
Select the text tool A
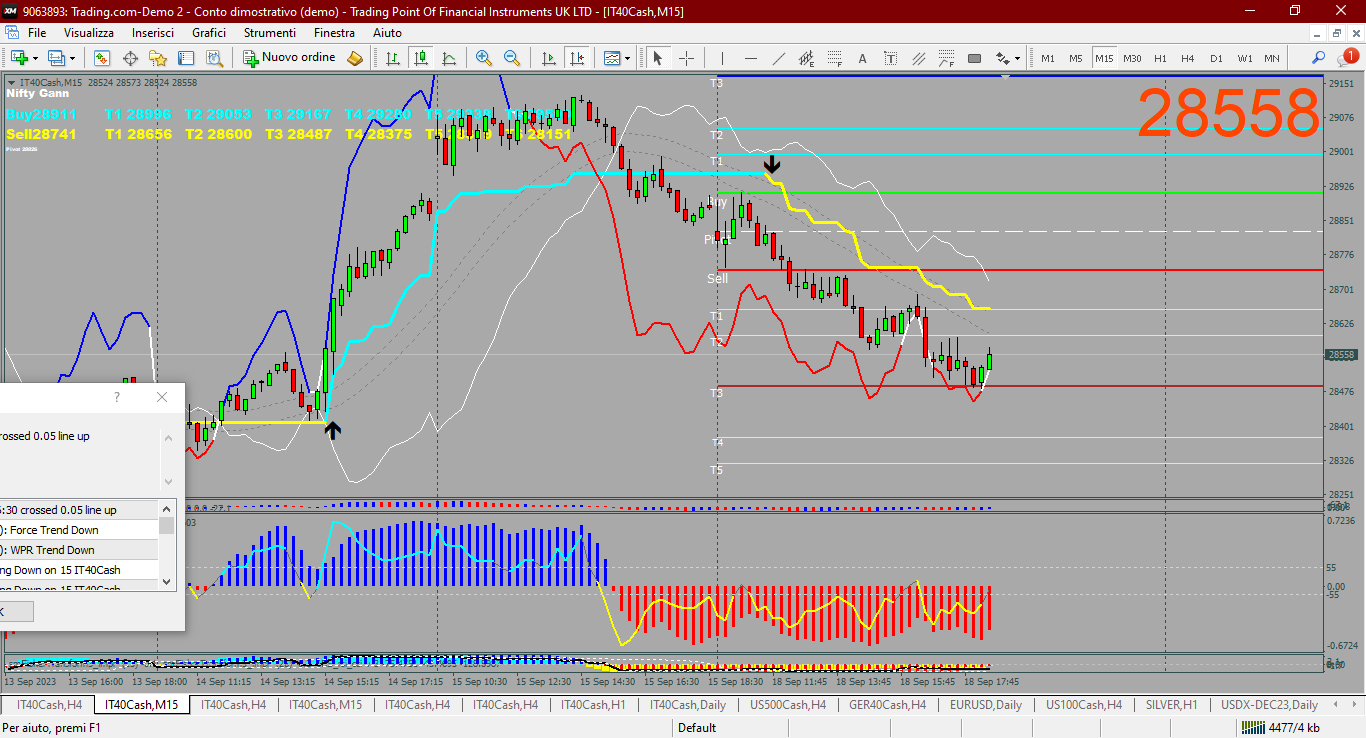click(862, 58)
